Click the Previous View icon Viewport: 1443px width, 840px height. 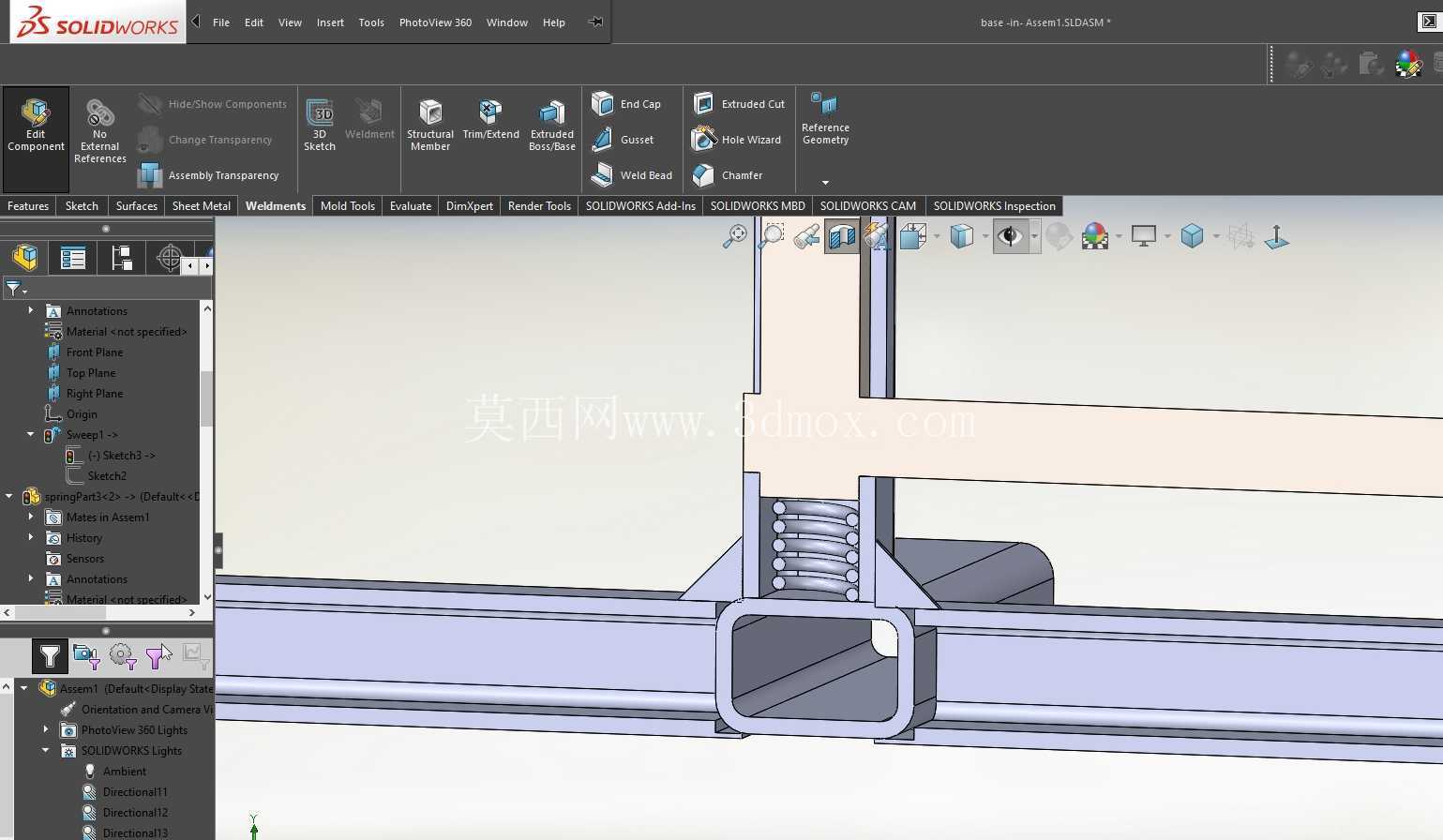[x=806, y=236]
